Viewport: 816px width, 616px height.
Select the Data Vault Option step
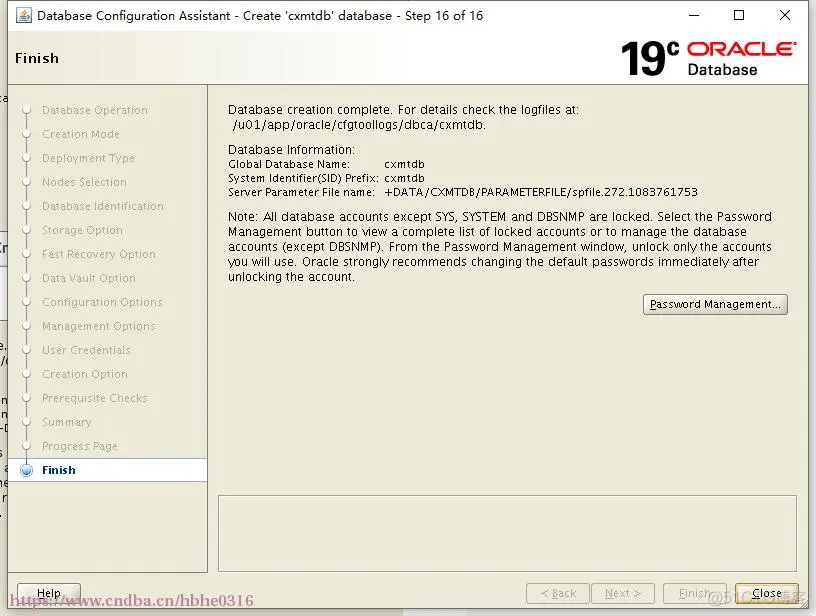click(x=88, y=278)
